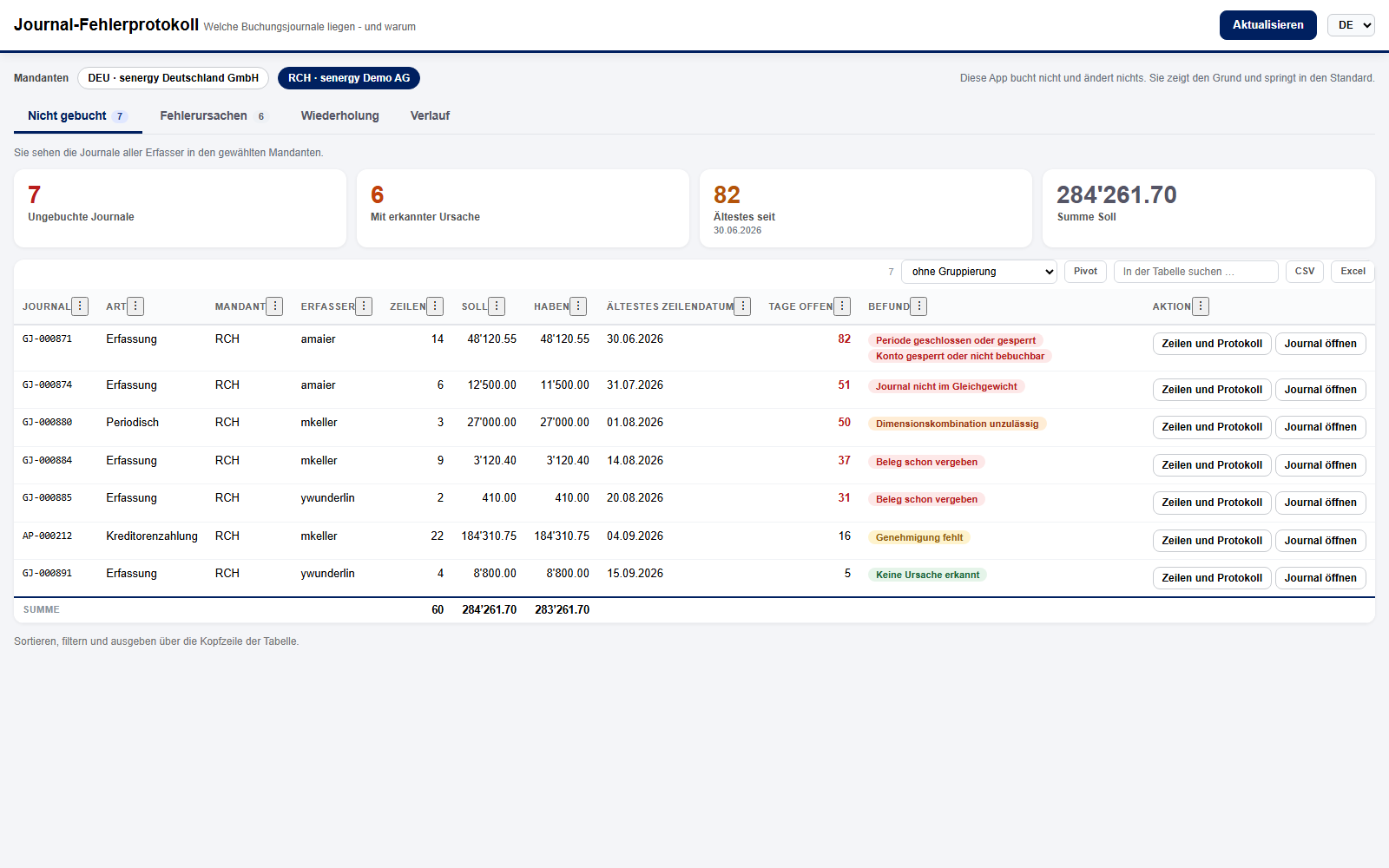Click the 'Periode geschlossen oder gesperrt' badge
The width and height of the screenshot is (1389, 868).
[x=956, y=340]
